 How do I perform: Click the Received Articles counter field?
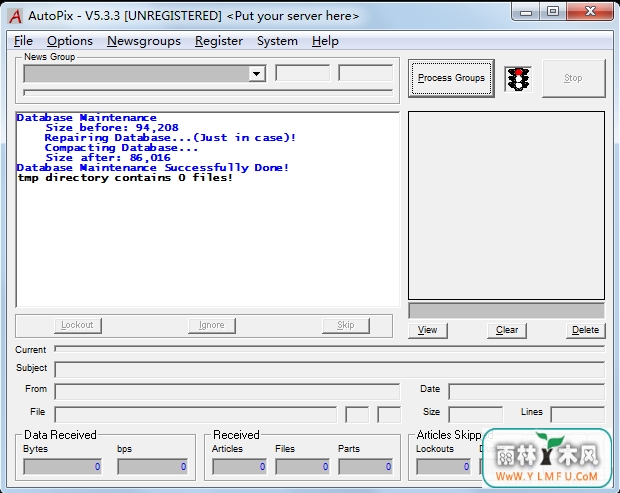[239, 467]
